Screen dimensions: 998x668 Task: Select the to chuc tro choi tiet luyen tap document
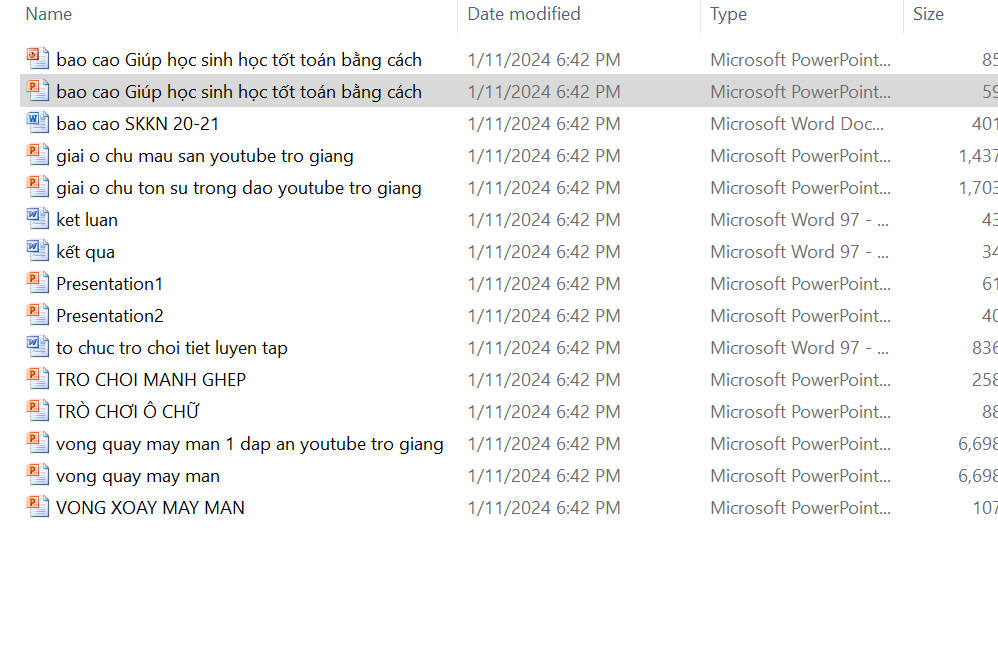coord(172,348)
